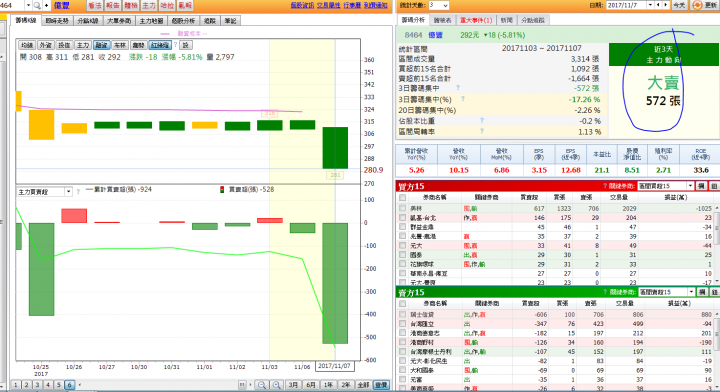Click 今天 button next to date
720x392 pixels.
coord(679,5)
